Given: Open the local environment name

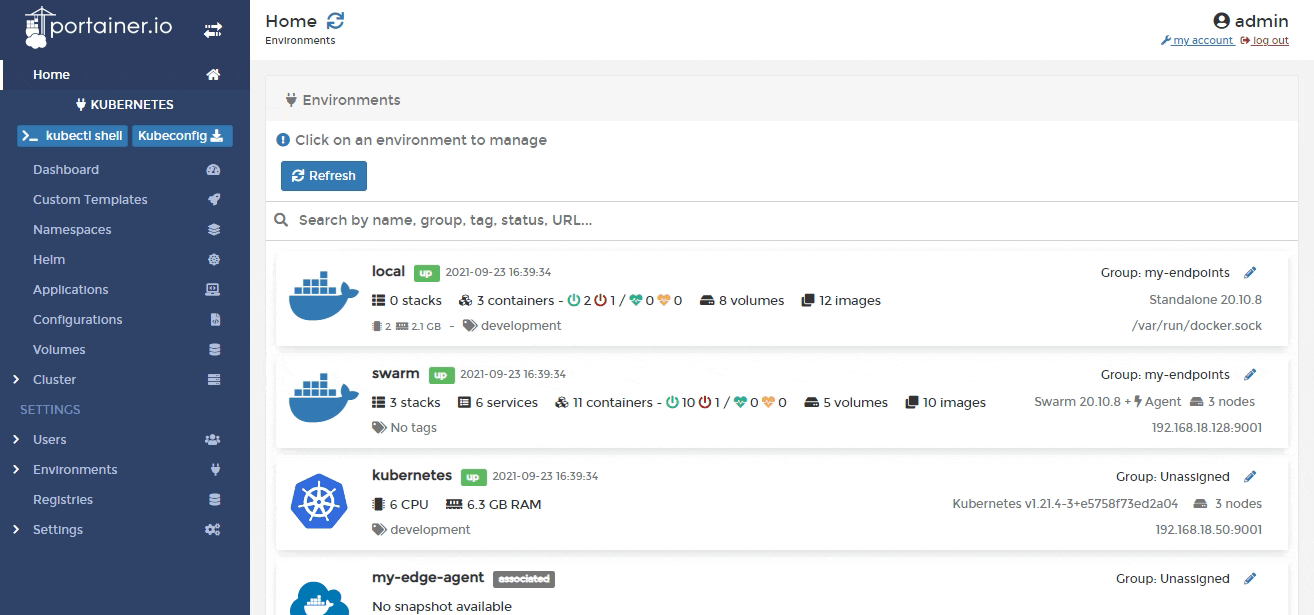Looking at the screenshot, I should click(x=388, y=272).
